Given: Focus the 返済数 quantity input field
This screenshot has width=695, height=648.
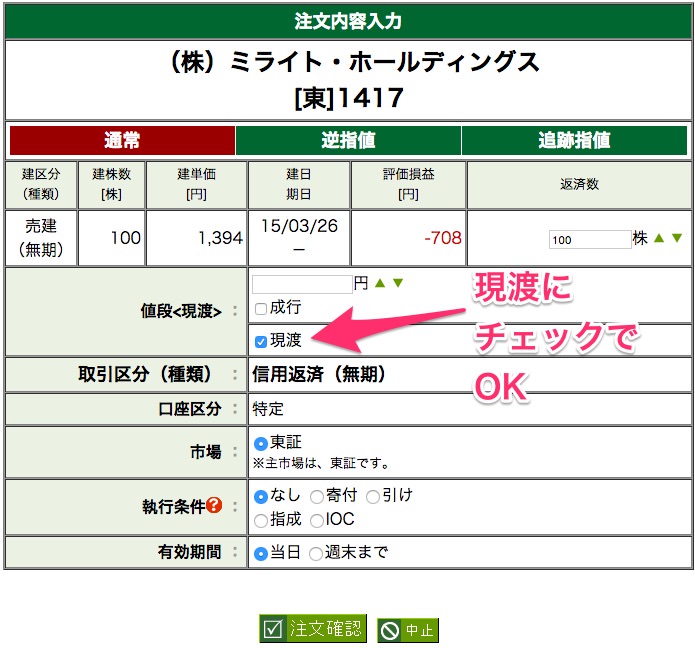Looking at the screenshot, I should click(x=590, y=240).
